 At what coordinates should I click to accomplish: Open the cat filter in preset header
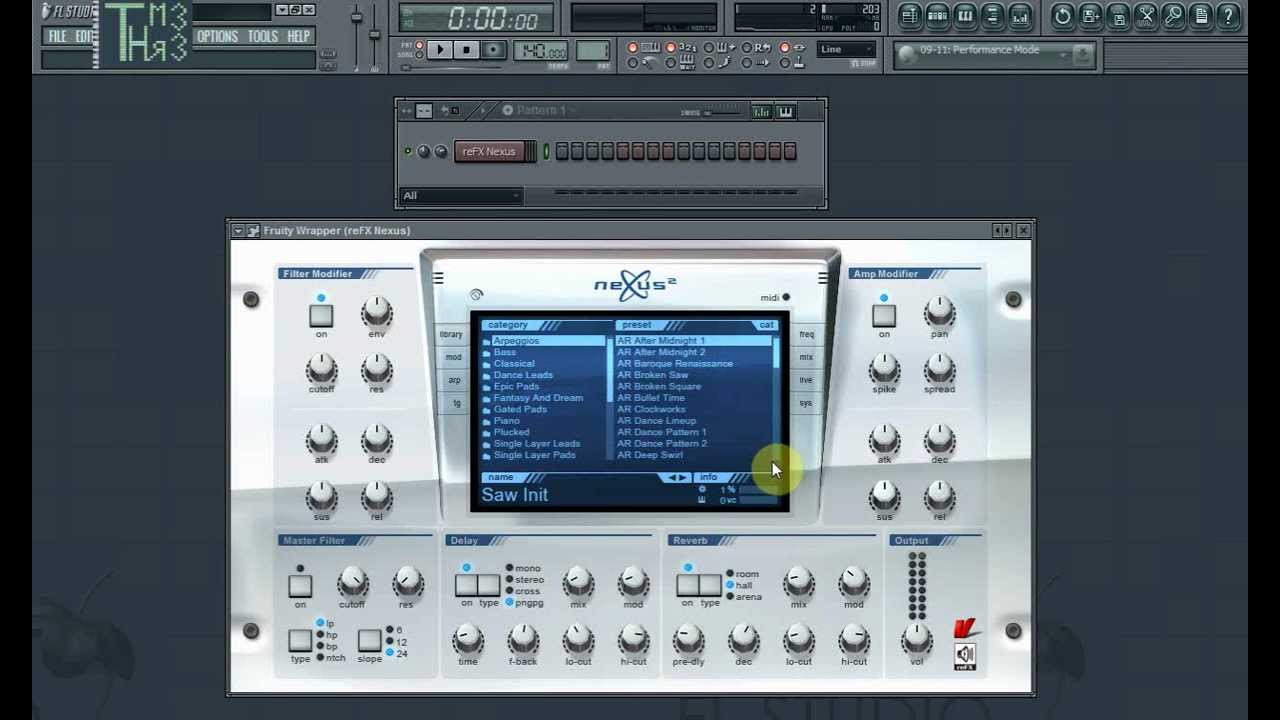click(766, 325)
